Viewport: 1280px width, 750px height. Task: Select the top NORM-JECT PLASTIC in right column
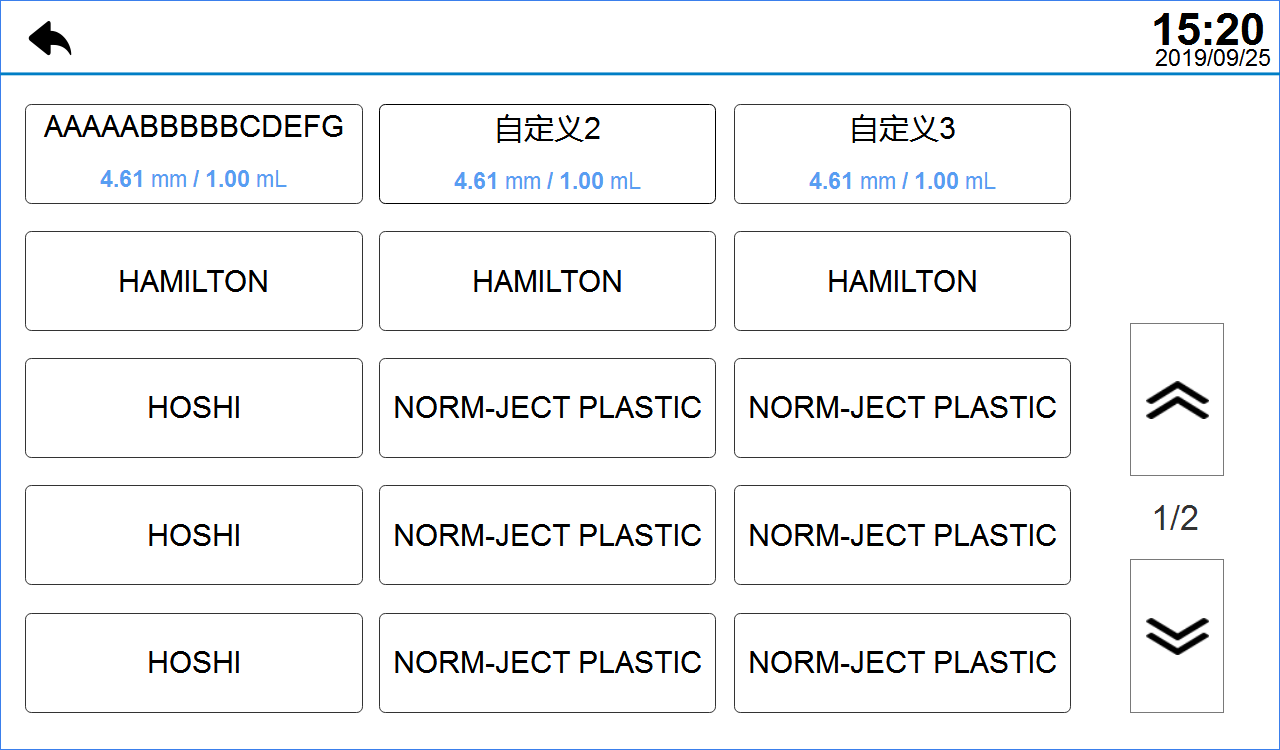coord(902,408)
